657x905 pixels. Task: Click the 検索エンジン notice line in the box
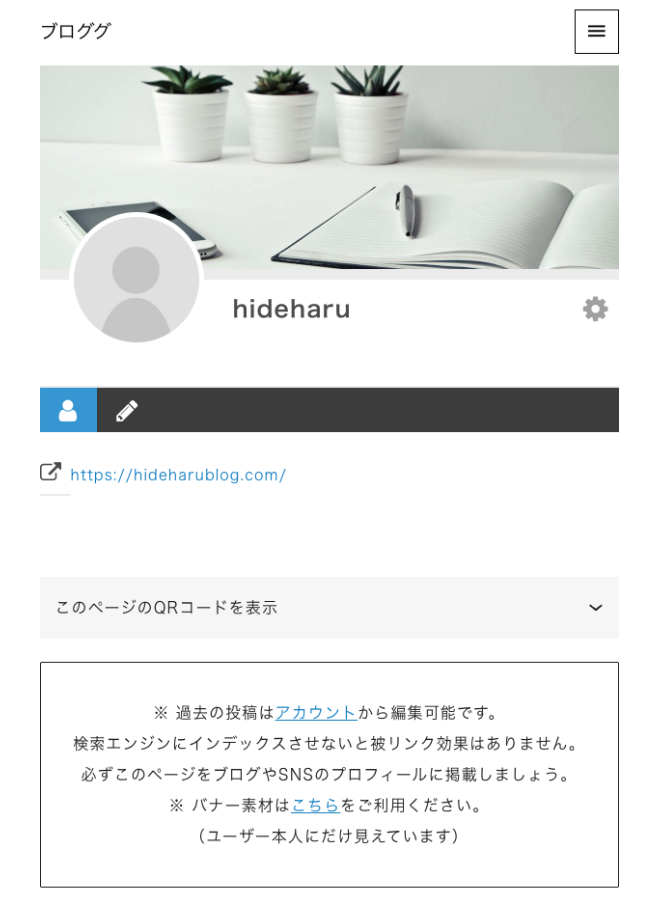point(327,743)
